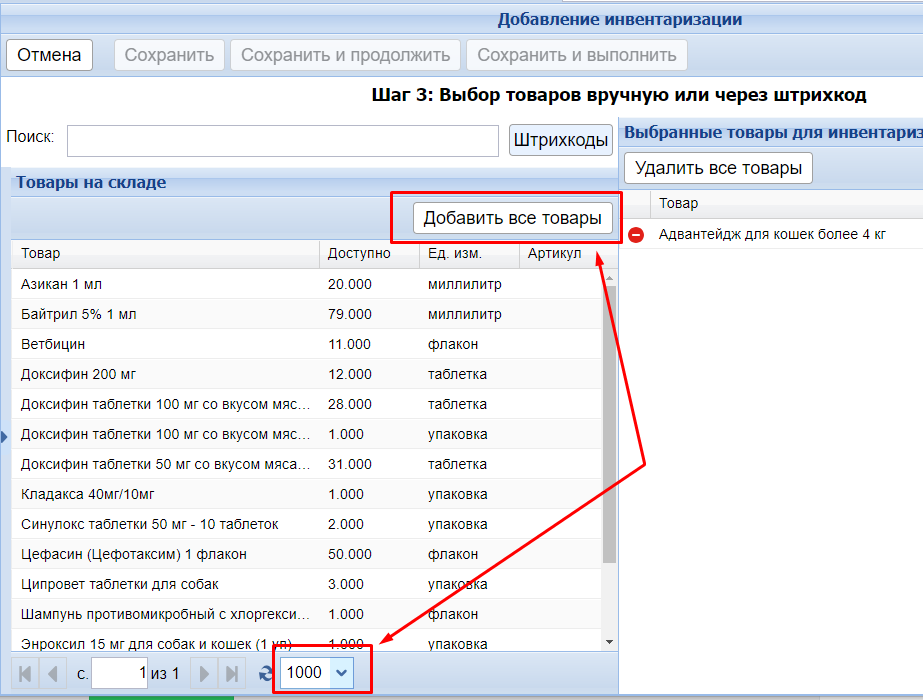
Task: Refresh the warehouse goods list
Action: coord(265,673)
